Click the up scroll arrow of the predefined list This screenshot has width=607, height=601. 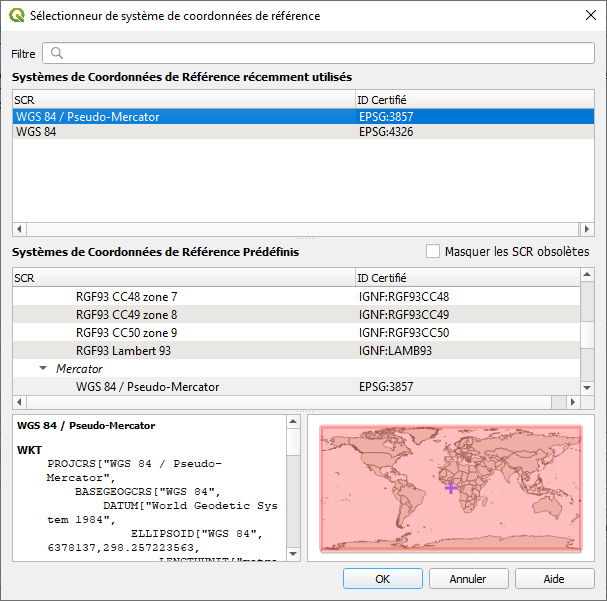click(587, 275)
